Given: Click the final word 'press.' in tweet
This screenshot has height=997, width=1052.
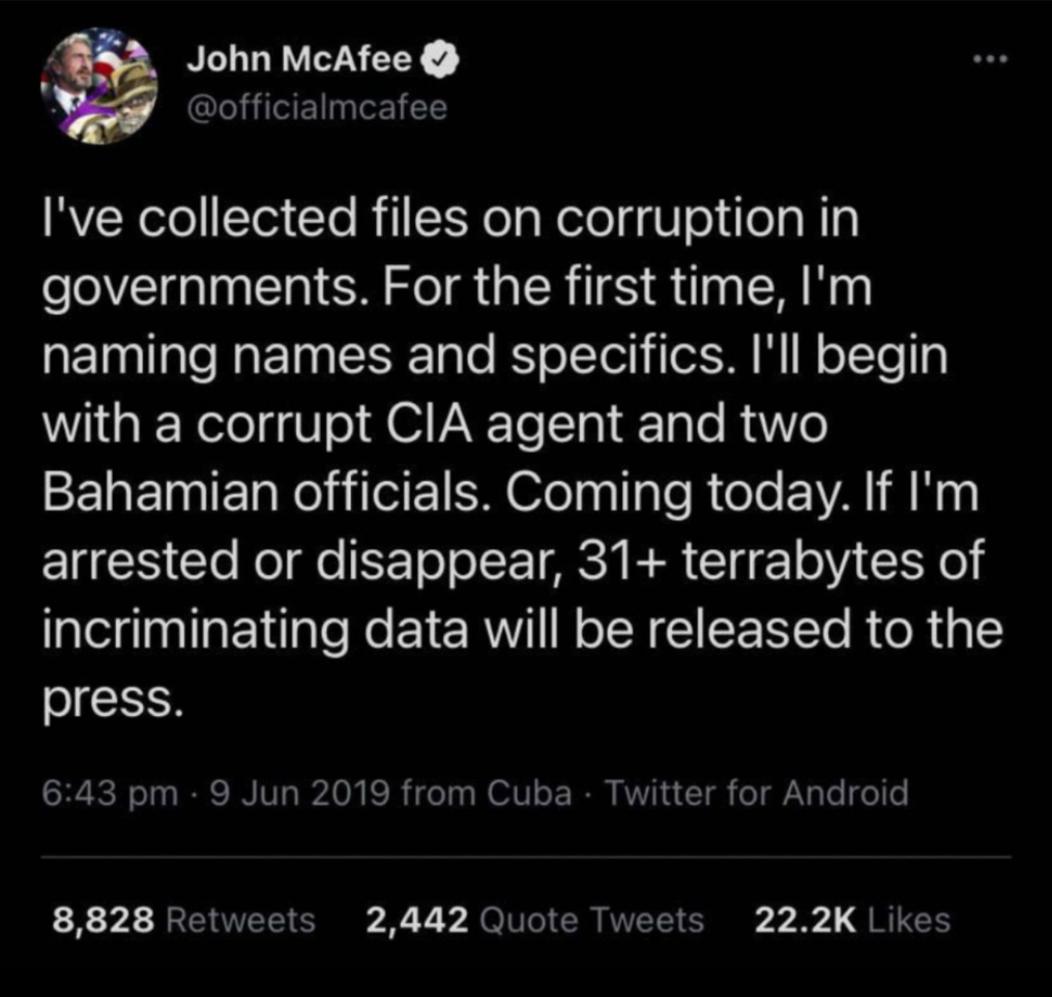Looking at the screenshot, I should (x=112, y=700).
